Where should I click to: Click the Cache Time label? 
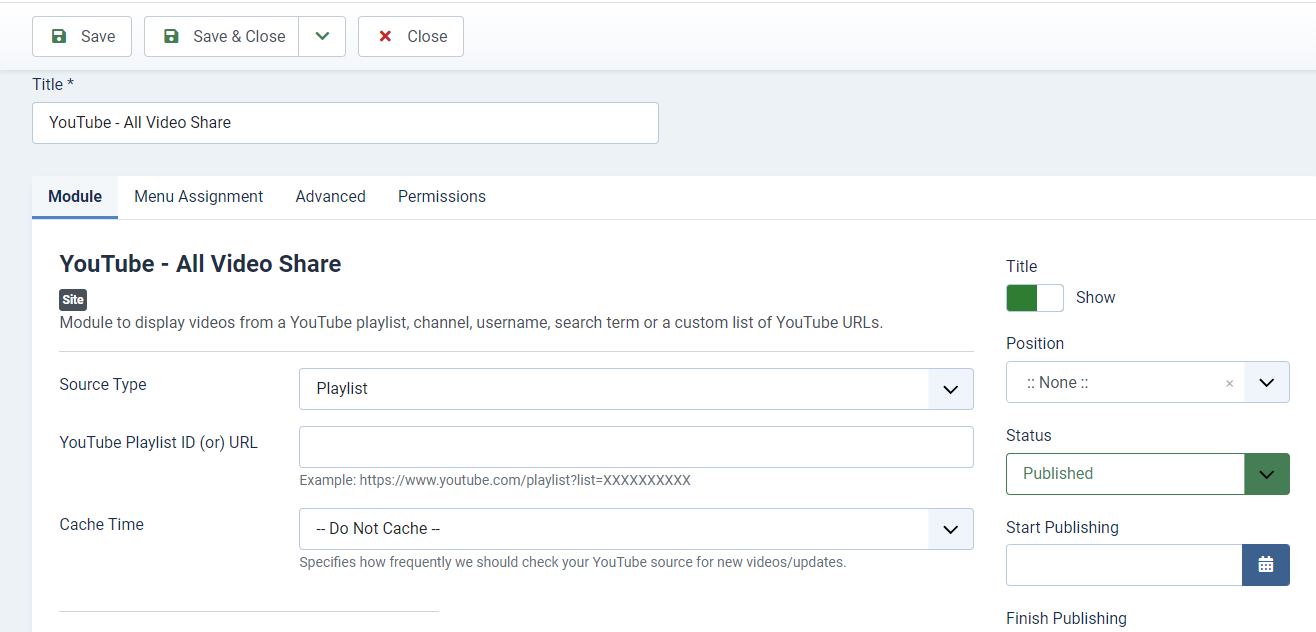tap(102, 525)
